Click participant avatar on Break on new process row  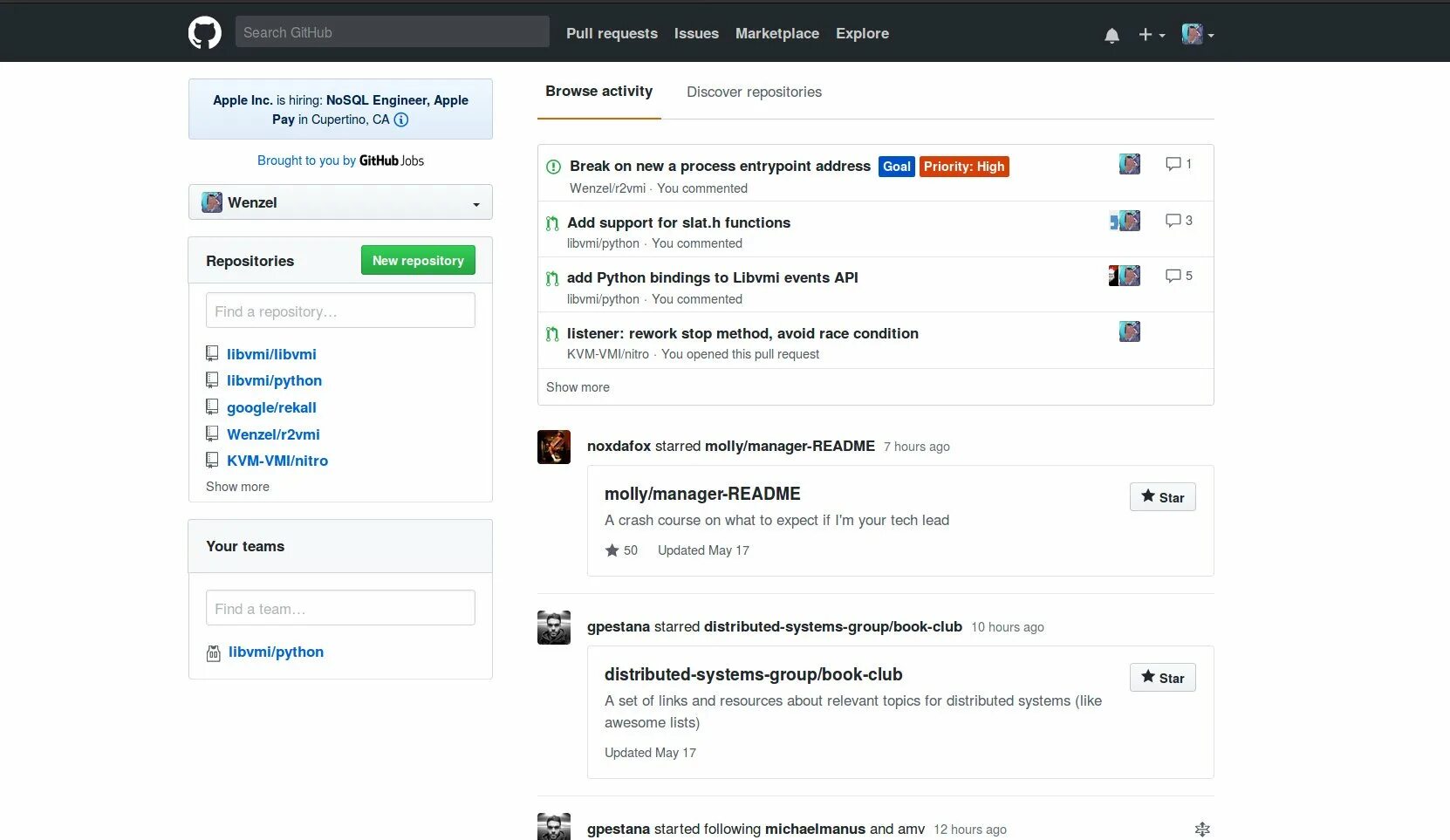[x=1130, y=164]
